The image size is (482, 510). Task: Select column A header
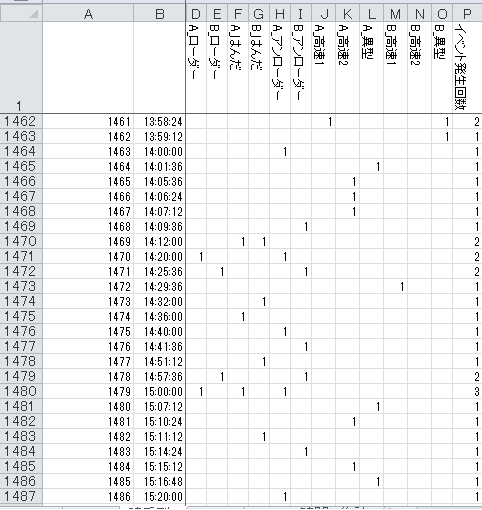88,14
